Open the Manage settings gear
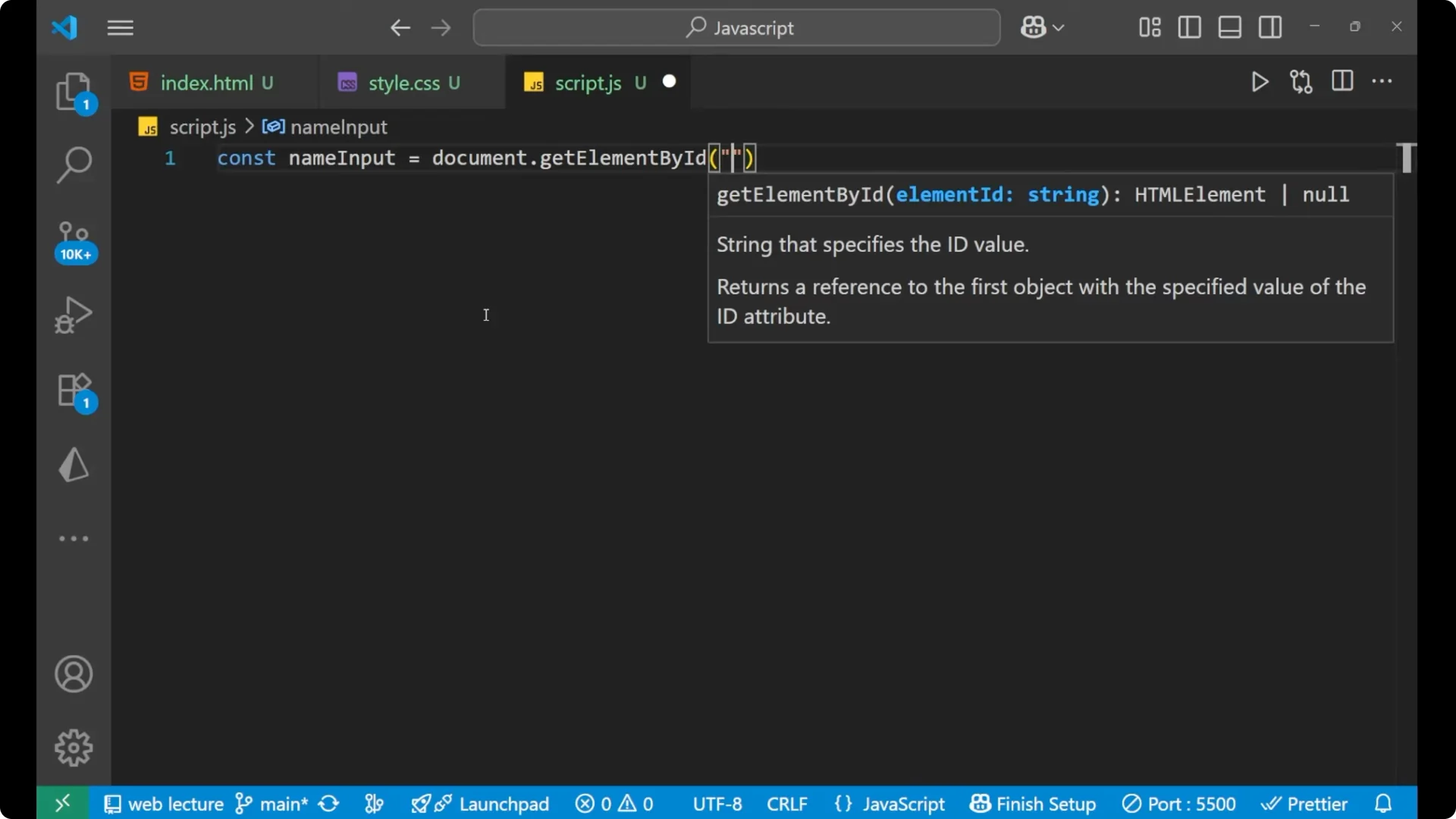The height and width of the screenshot is (819, 1456). tap(74, 747)
